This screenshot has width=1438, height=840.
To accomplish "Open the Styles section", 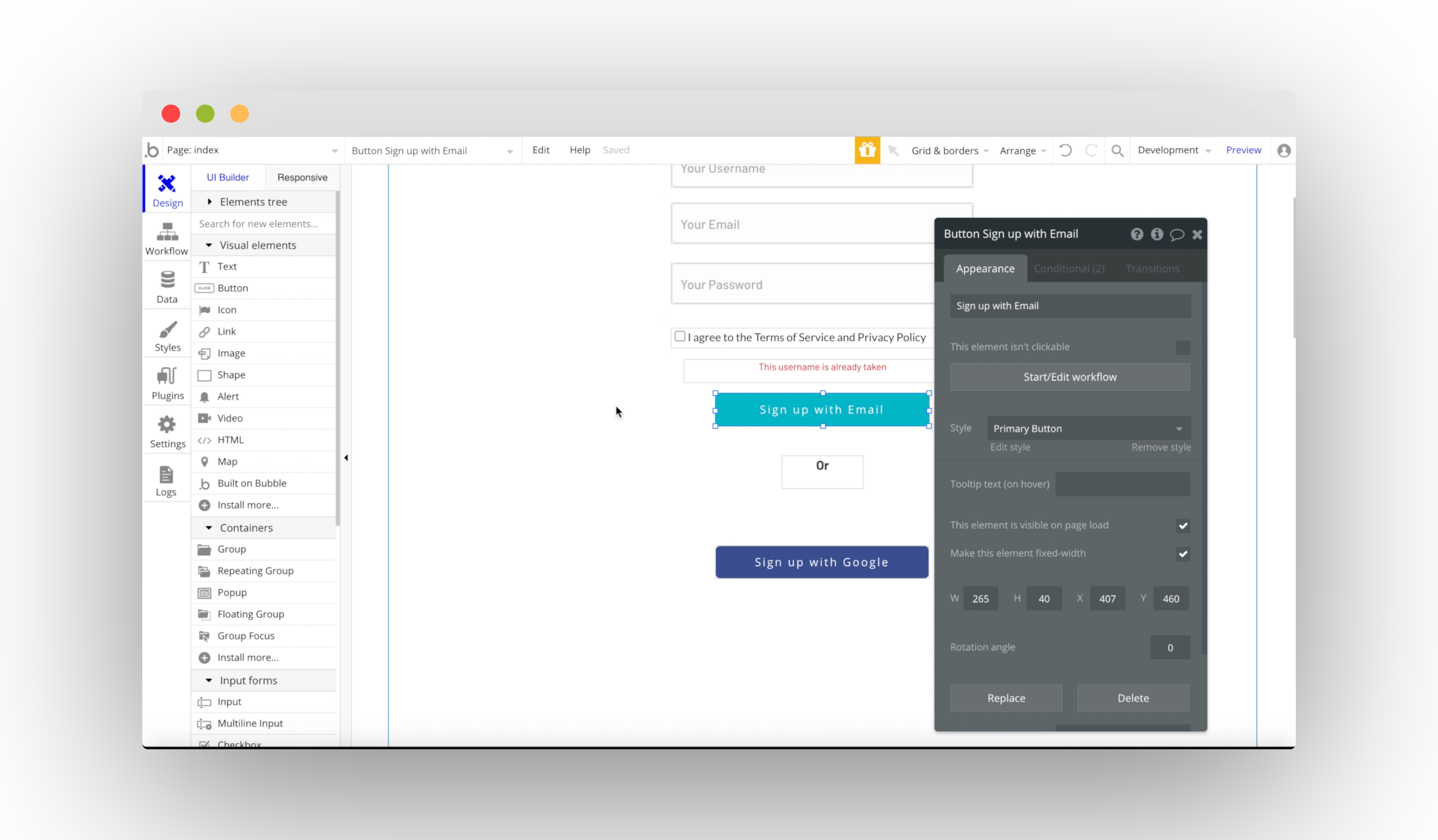I will coord(167,335).
